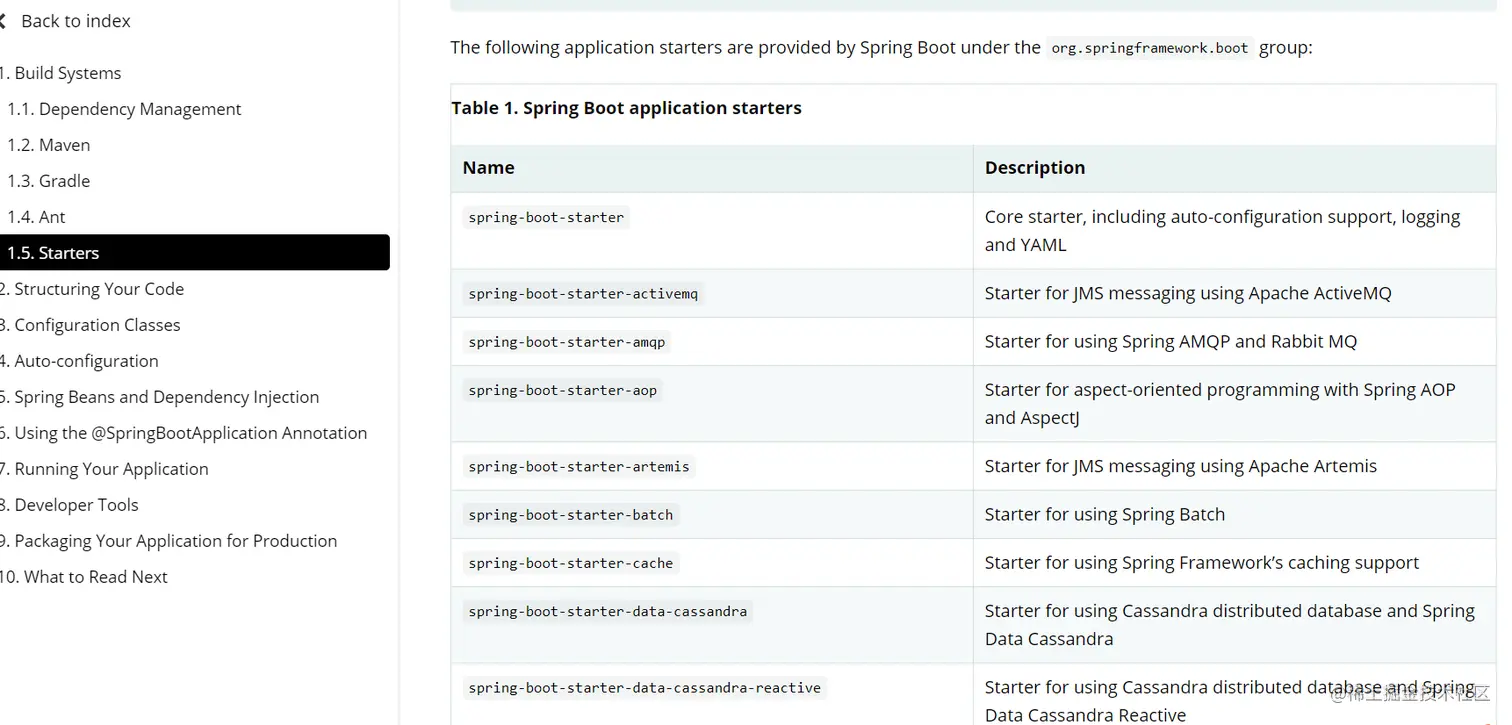The image size is (1512, 725).
Task: Navigate to Structuring Your Code
Action: pyautogui.click(x=92, y=289)
